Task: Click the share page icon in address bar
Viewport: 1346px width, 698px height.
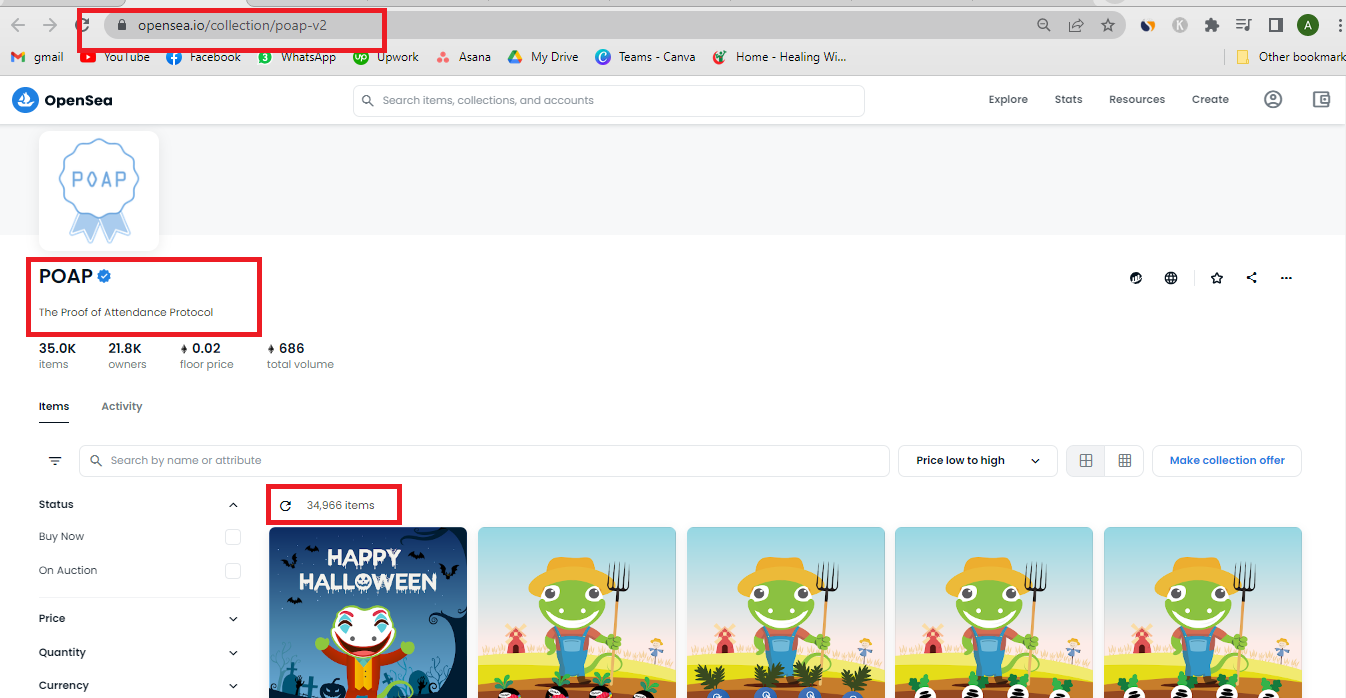Action: coord(1076,25)
